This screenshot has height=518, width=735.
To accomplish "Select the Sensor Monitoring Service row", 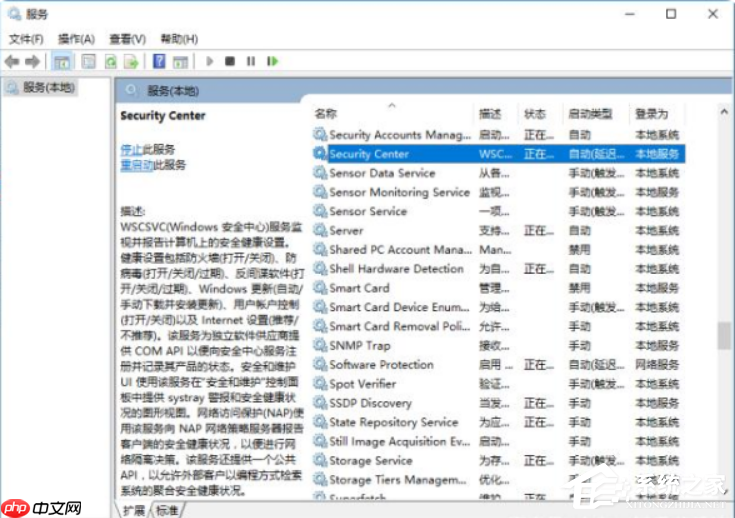I will pyautogui.click(x=499, y=192).
